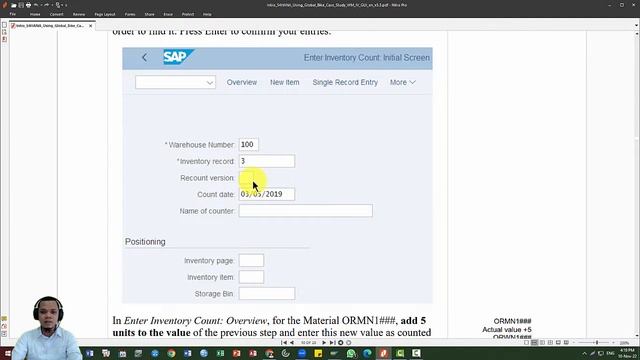Close the open PDF document tab
The image size is (640, 360).
[91, 26]
